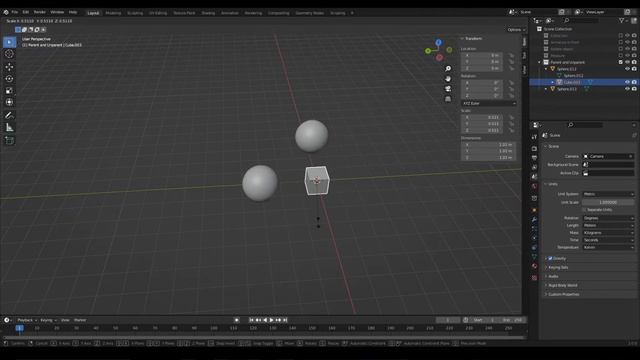Open the Tool properties tab
The image size is (640, 360).
[x=534, y=137]
